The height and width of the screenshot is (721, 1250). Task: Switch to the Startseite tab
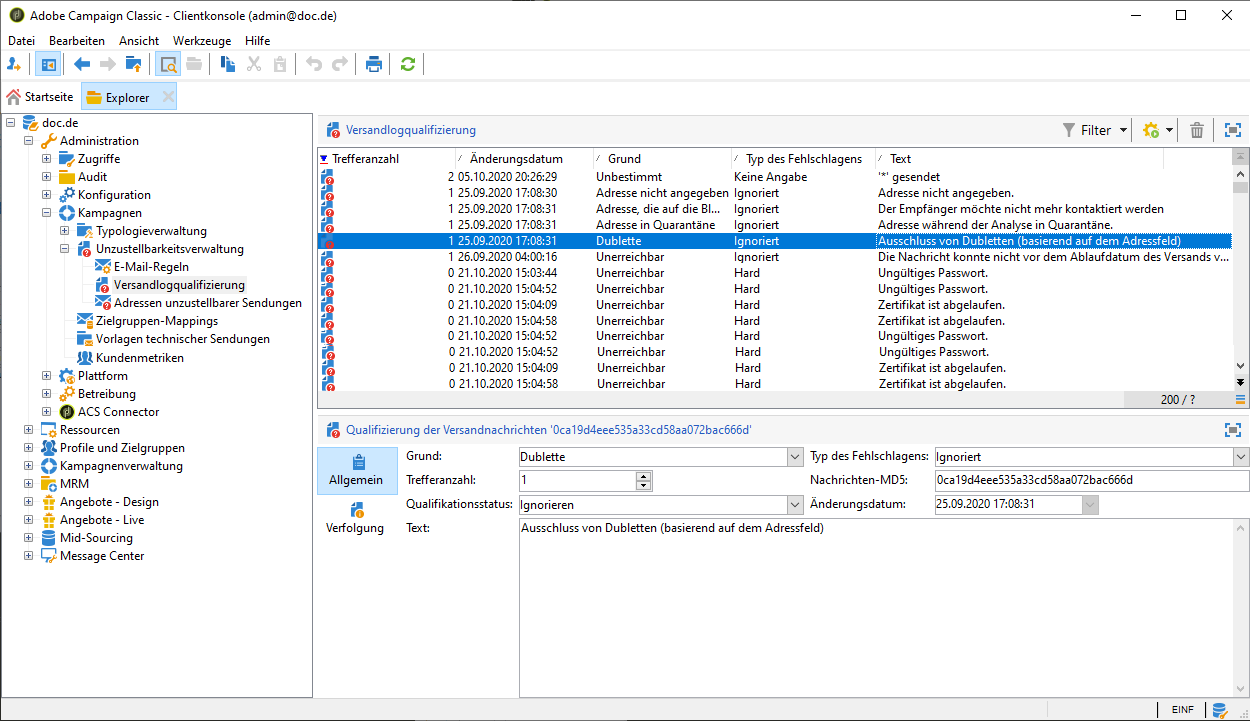(40, 97)
